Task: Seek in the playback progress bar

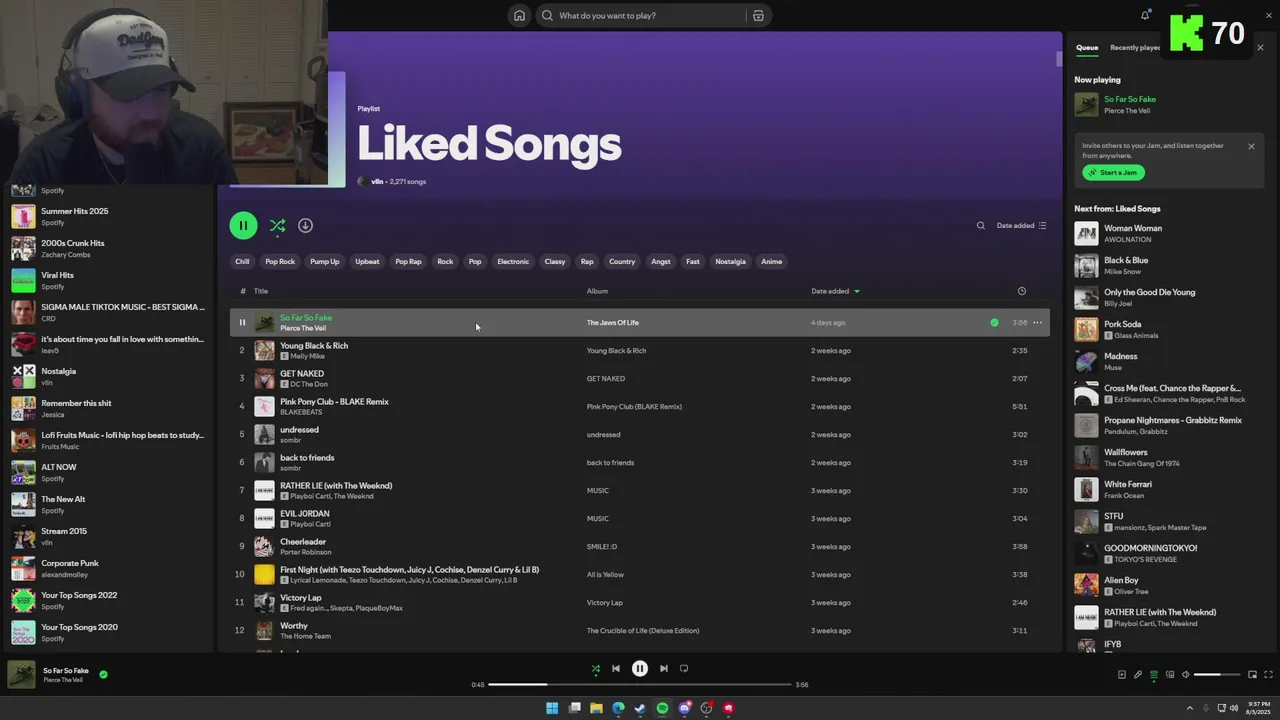Action: coord(640,684)
